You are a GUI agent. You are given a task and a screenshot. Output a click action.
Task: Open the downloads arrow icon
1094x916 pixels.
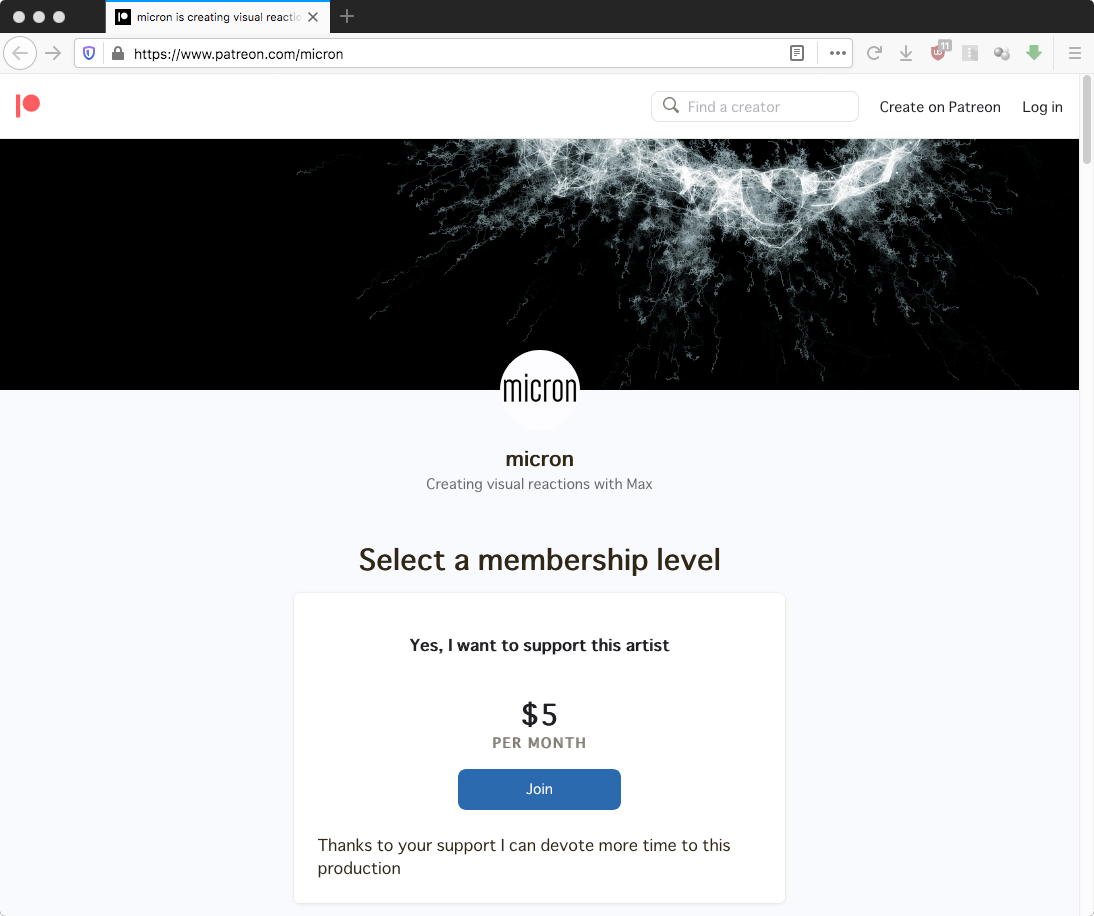pyautogui.click(x=906, y=53)
